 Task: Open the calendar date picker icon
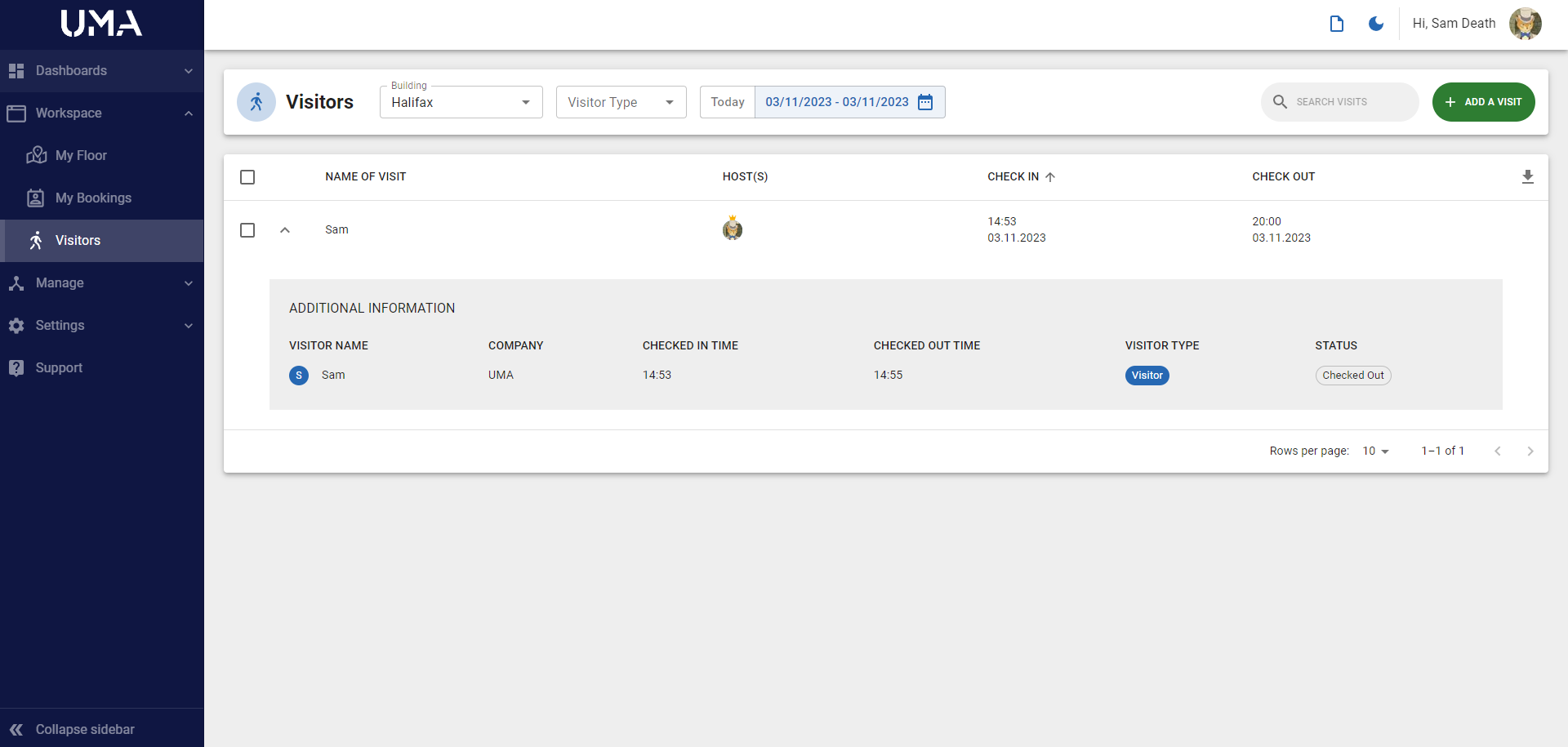pyautogui.click(x=925, y=102)
